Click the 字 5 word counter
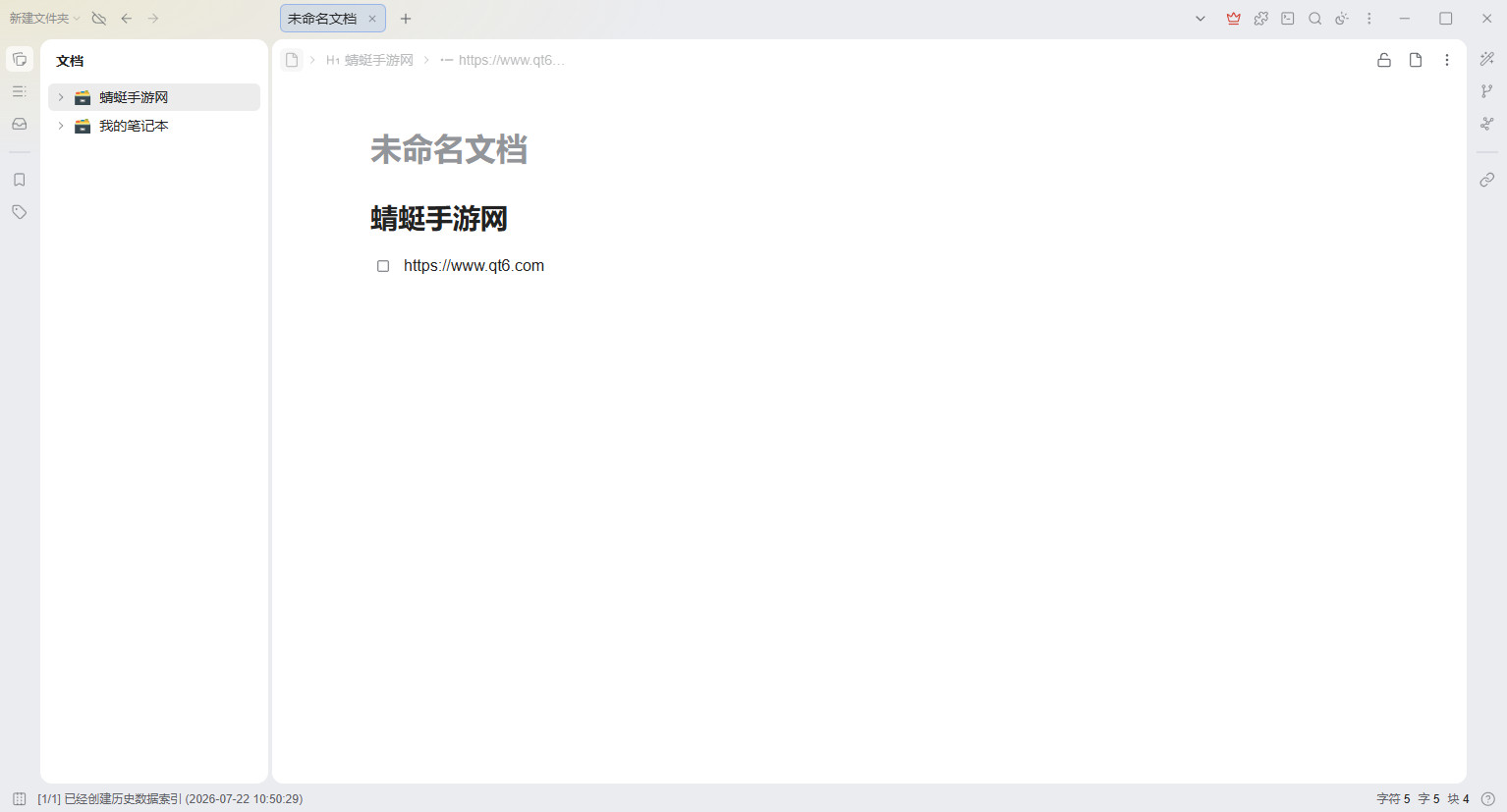The height and width of the screenshot is (812, 1507). (1428, 799)
